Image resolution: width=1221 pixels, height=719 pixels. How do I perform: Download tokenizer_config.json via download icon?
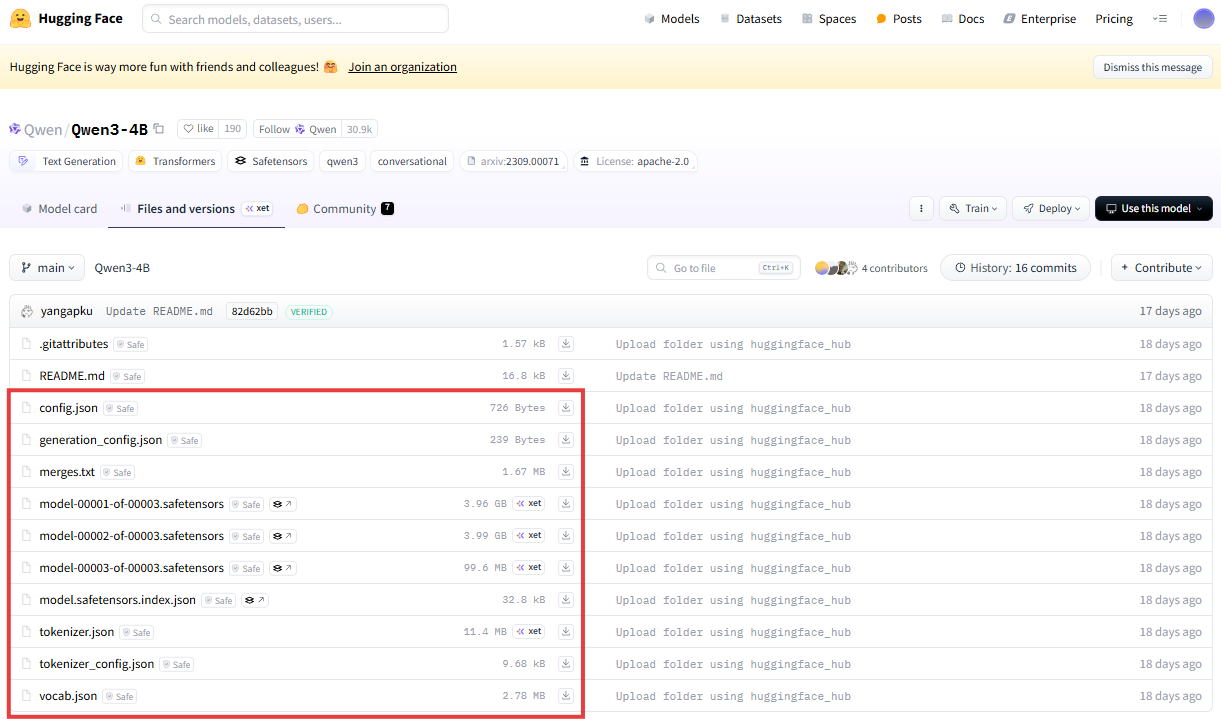[x=565, y=664]
